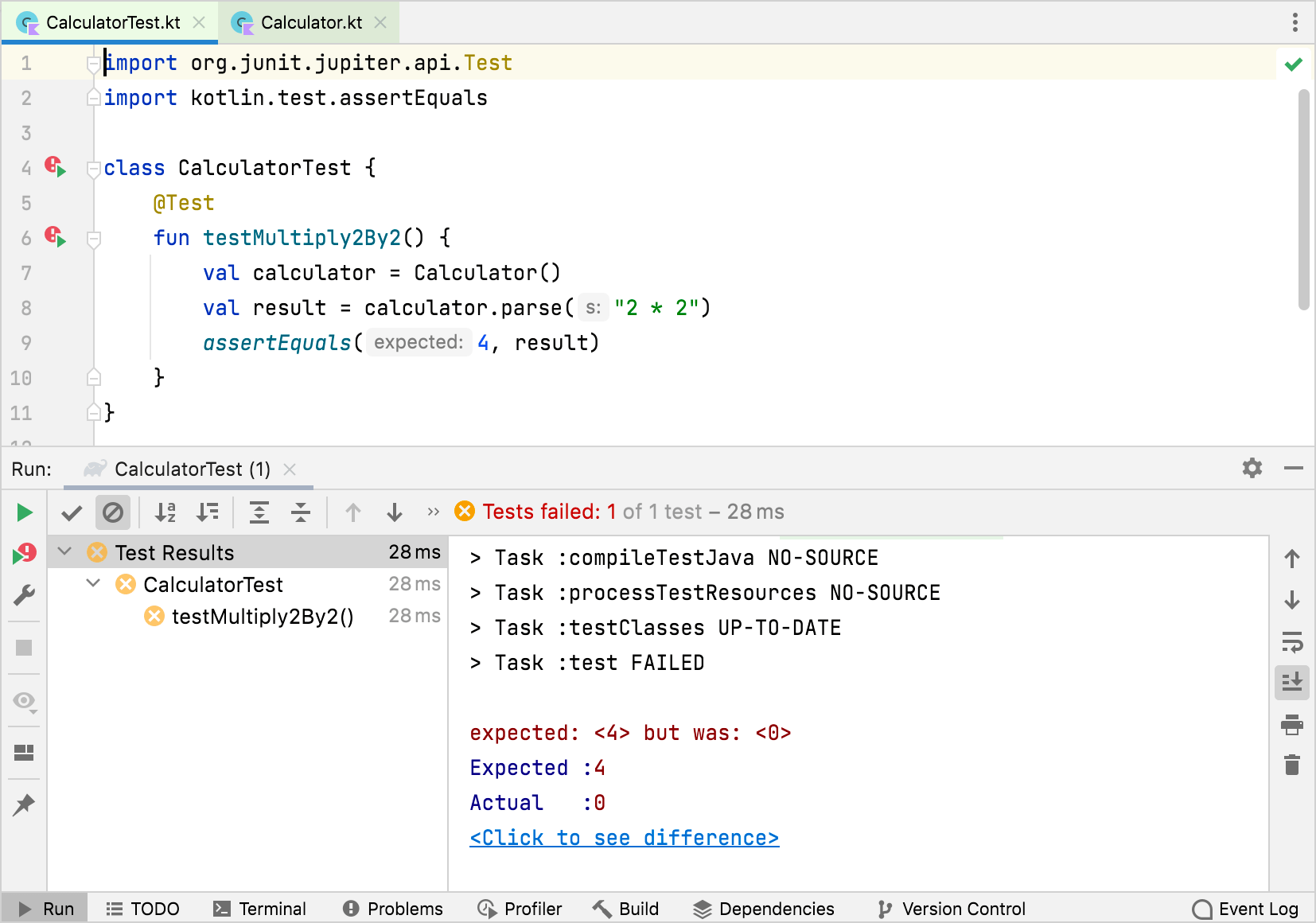Click to see difference link

tap(624, 837)
